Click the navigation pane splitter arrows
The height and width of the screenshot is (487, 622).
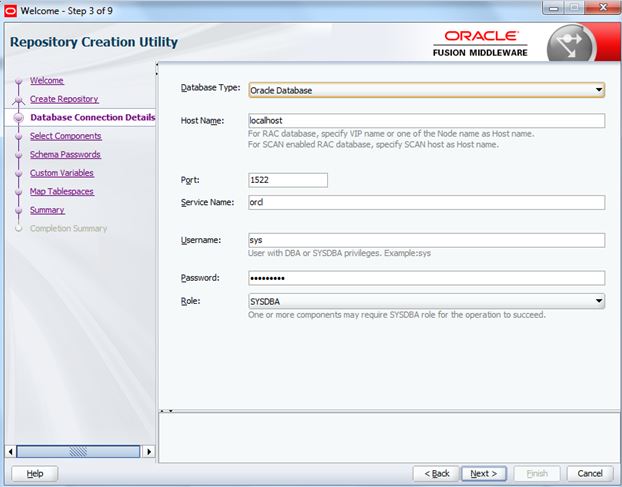157,69
